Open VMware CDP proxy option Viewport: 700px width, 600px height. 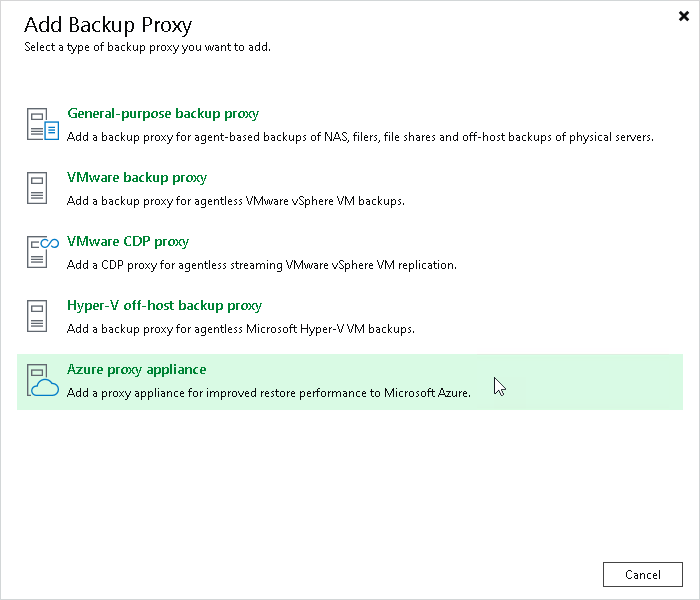coord(128,242)
